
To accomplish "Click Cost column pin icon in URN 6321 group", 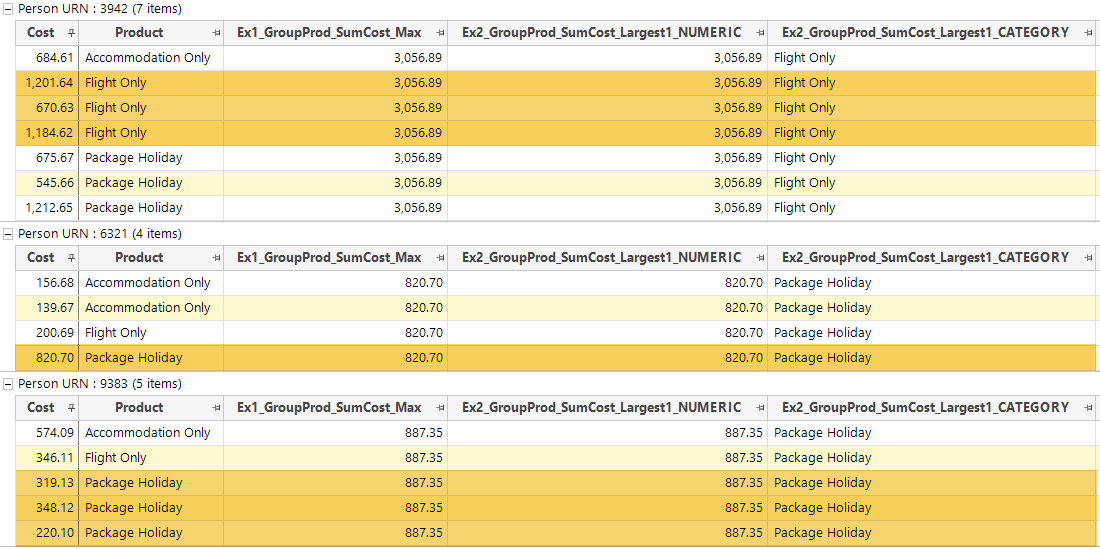I will [x=71, y=258].
